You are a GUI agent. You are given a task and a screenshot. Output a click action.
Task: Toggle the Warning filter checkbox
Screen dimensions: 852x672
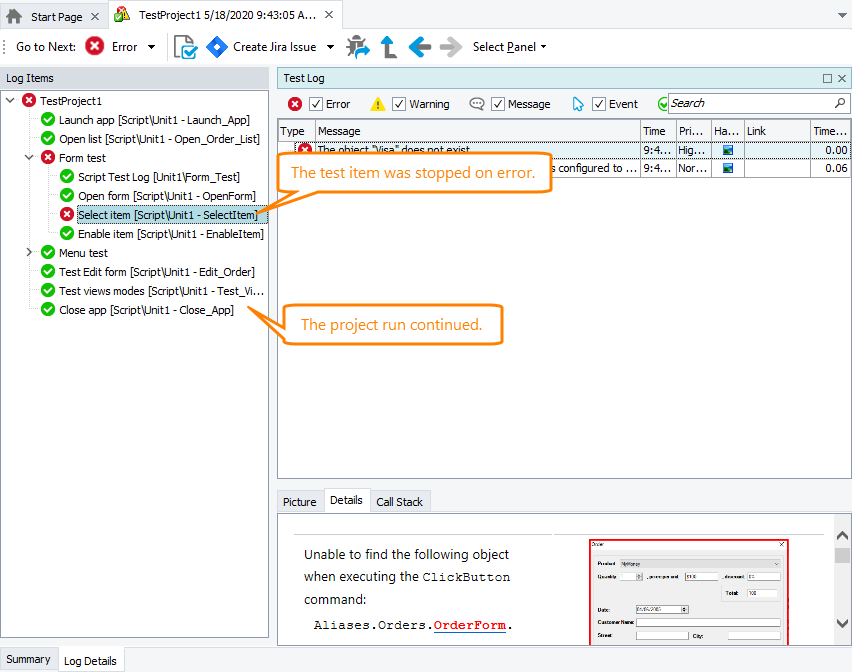[x=399, y=104]
